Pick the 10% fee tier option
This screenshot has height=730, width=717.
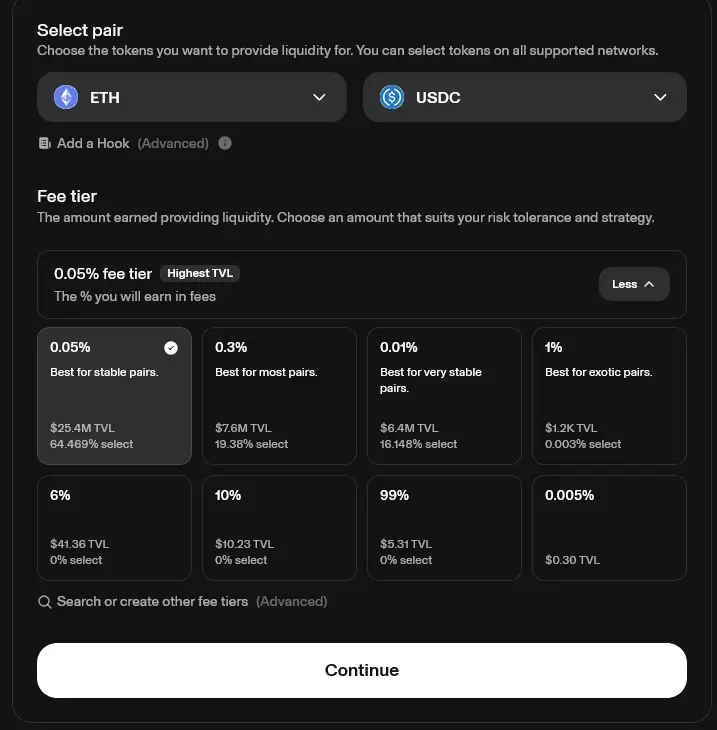point(279,528)
